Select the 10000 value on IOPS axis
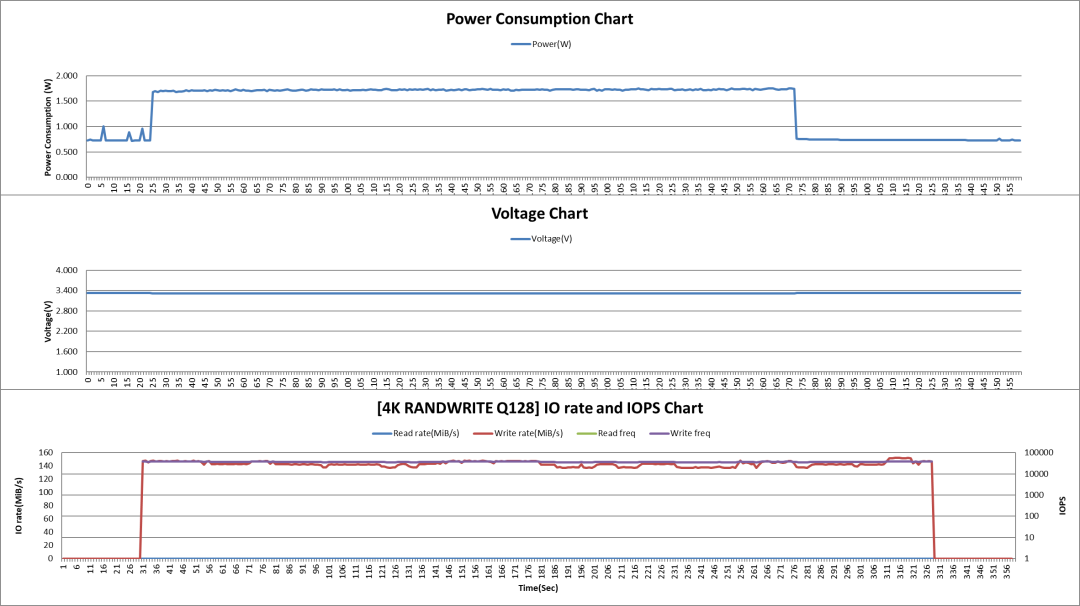Viewport: 1080px width, 606px height. (1037, 474)
